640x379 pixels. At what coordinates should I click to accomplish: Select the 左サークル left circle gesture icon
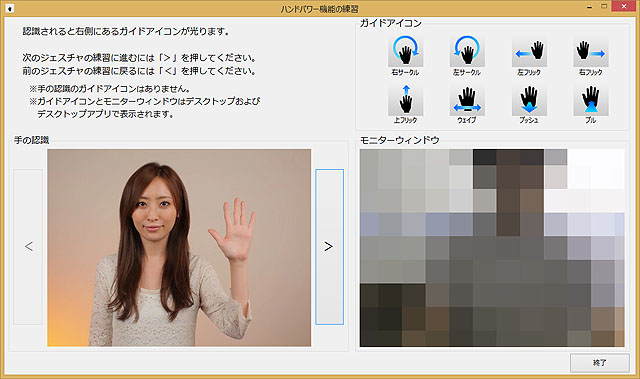click(467, 51)
